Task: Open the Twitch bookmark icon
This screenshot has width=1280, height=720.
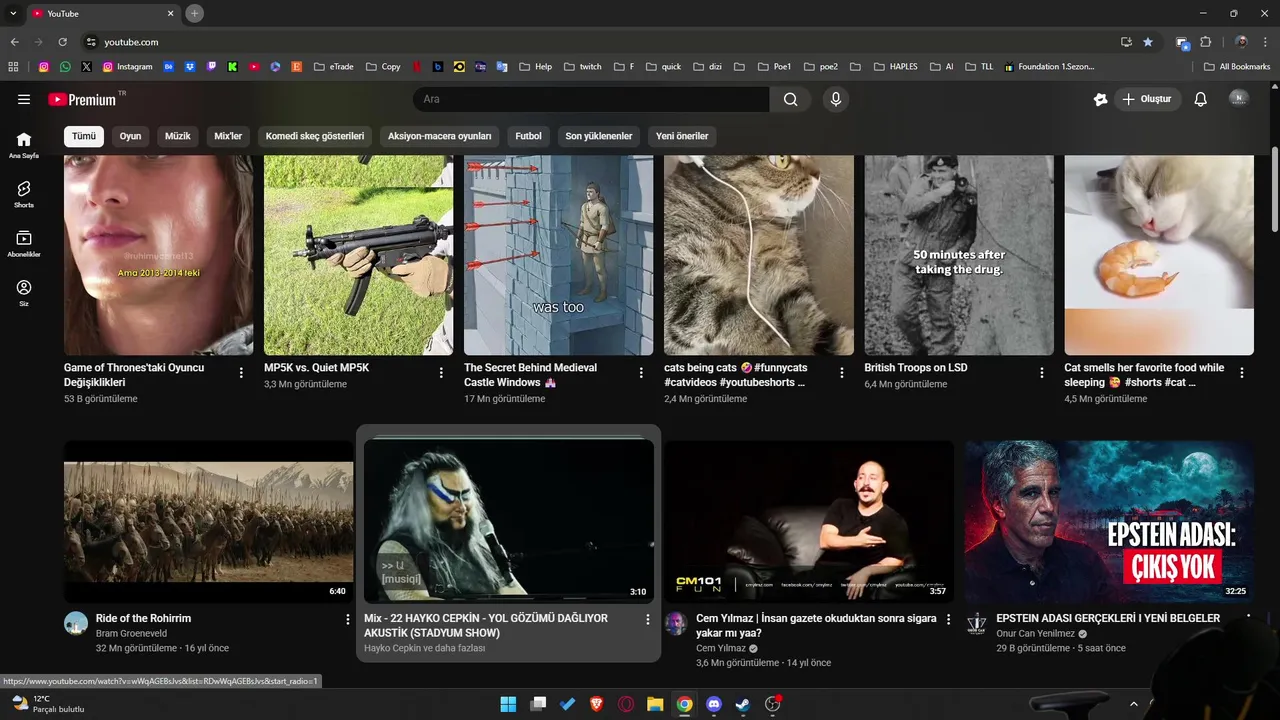Action: 211,67
